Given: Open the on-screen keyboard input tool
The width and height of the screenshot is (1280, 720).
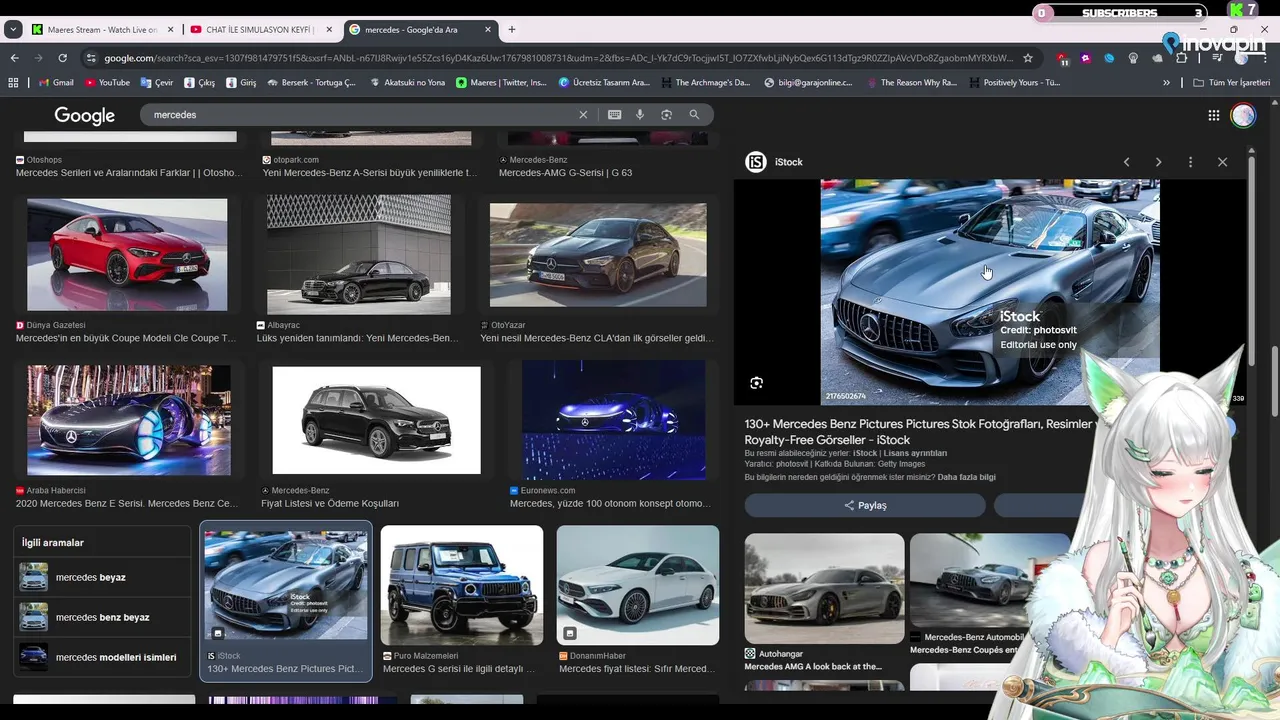Looking at the screenshot, I should 614,115.
